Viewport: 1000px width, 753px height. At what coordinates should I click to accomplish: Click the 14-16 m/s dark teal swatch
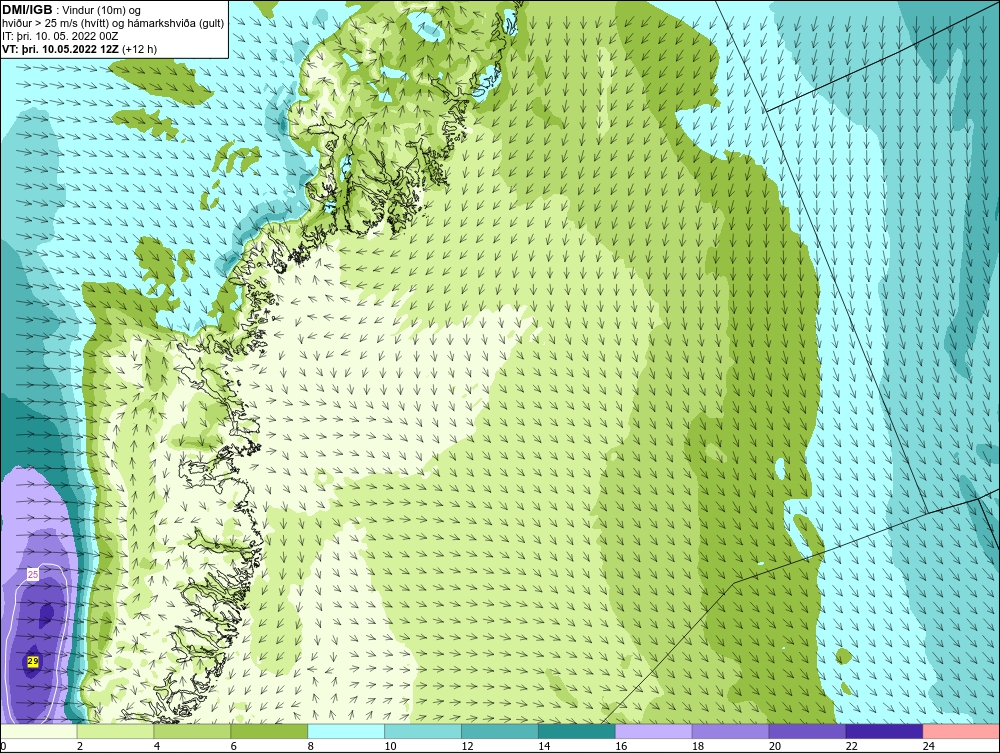(x=577, y=731)
